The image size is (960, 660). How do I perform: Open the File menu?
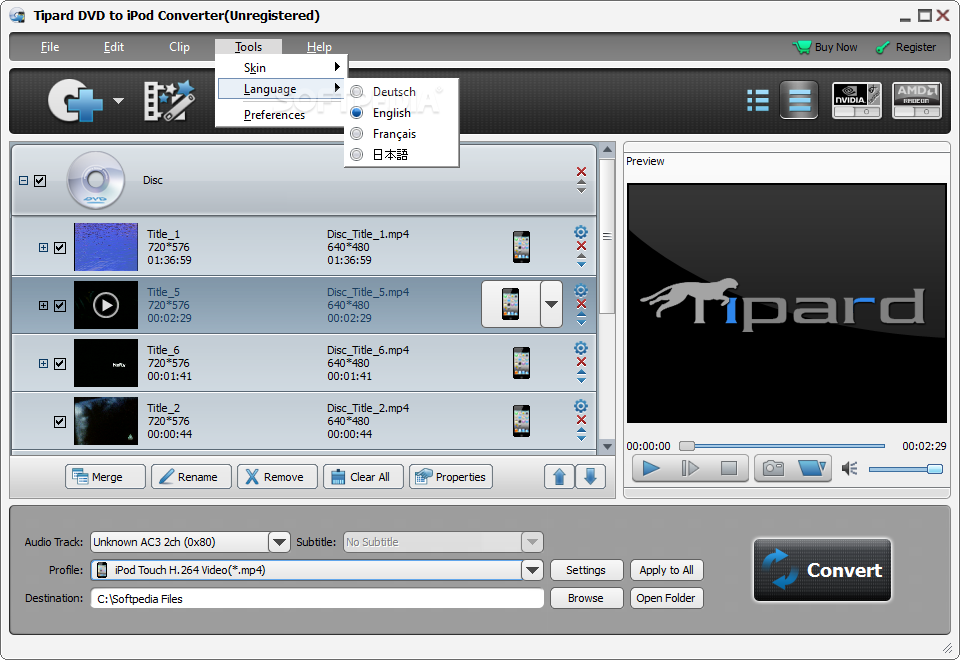coord(50,47)
